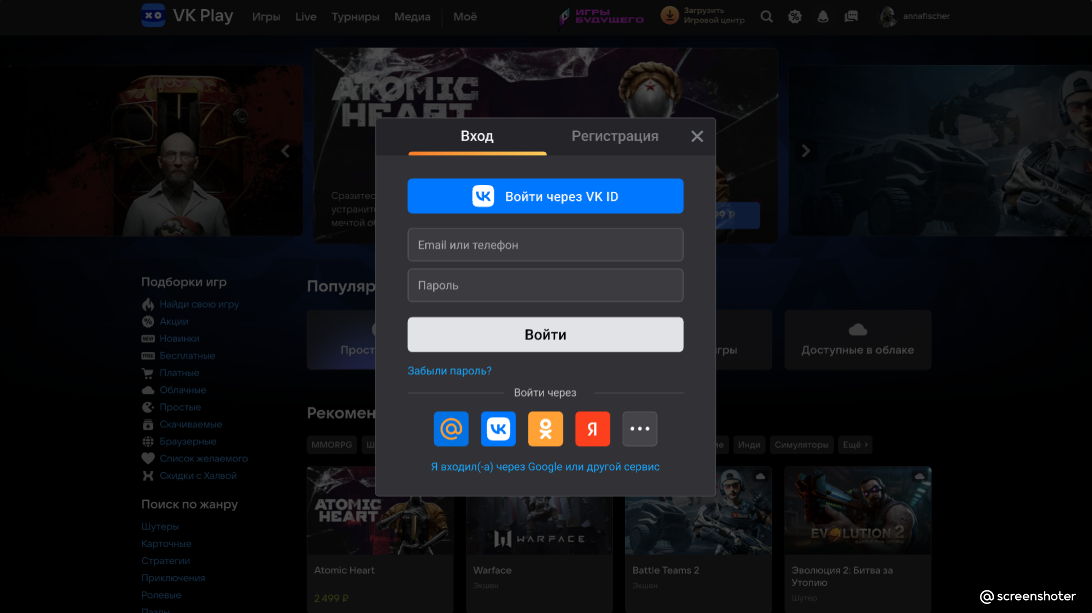Open the Бесплатные sidebar link
This screenshot has width=1092, height=613.
point(187,356)
